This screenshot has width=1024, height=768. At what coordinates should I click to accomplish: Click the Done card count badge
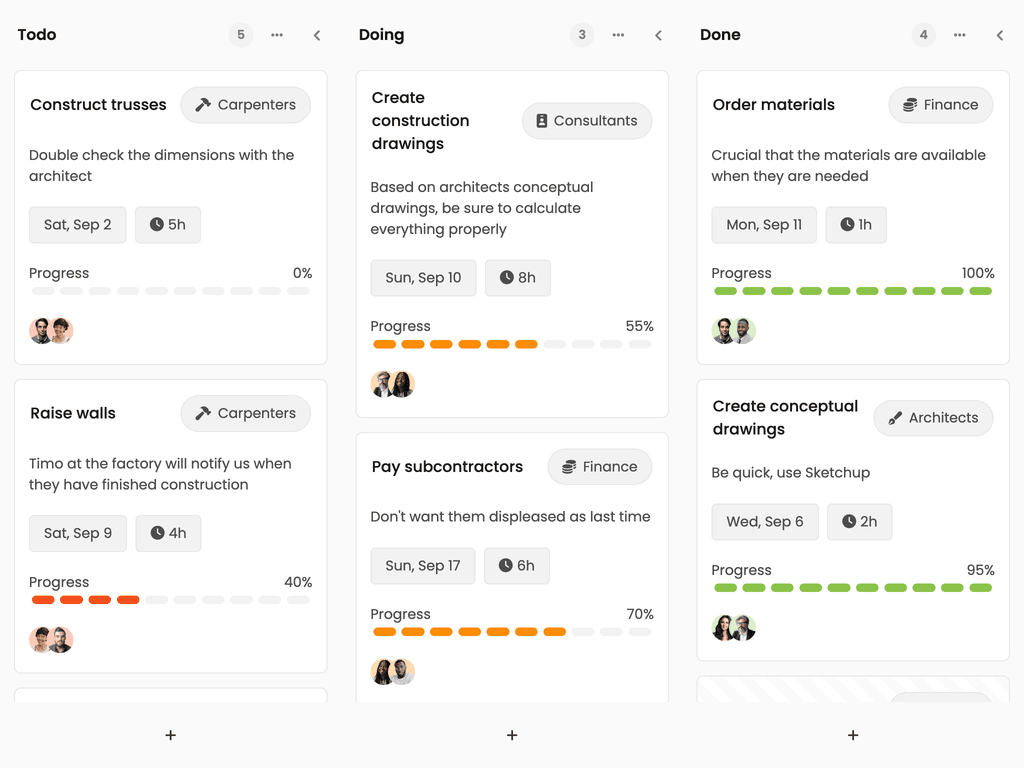click(923, 35)
